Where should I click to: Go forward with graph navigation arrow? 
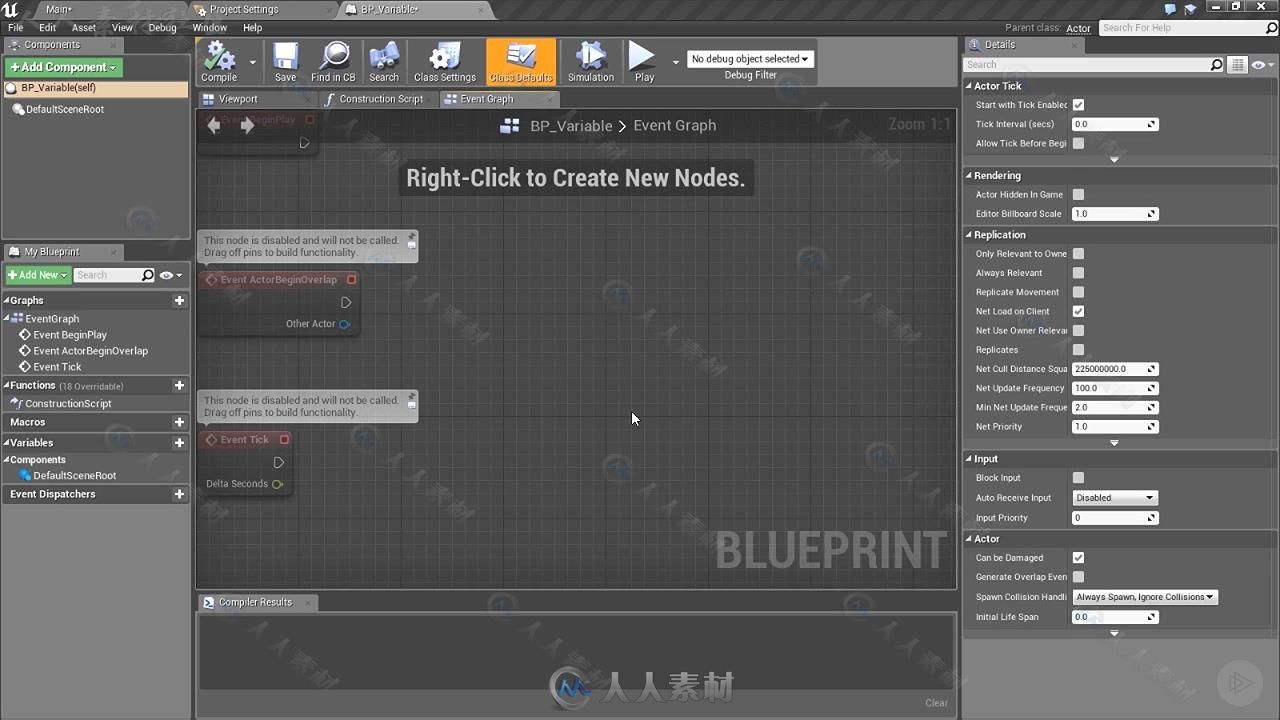pos(247,125)
